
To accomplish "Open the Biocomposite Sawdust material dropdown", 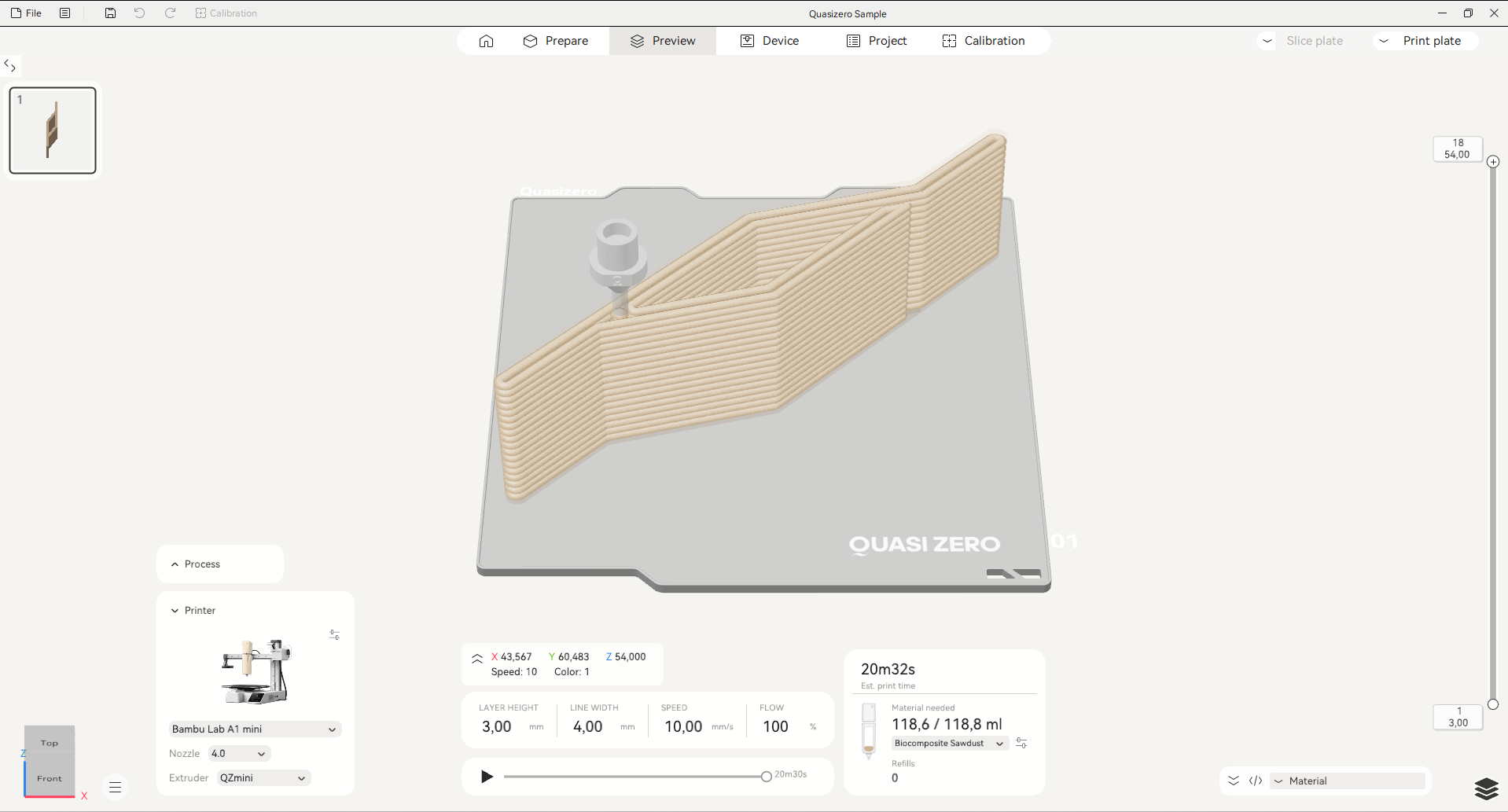I will coord(950,744).
